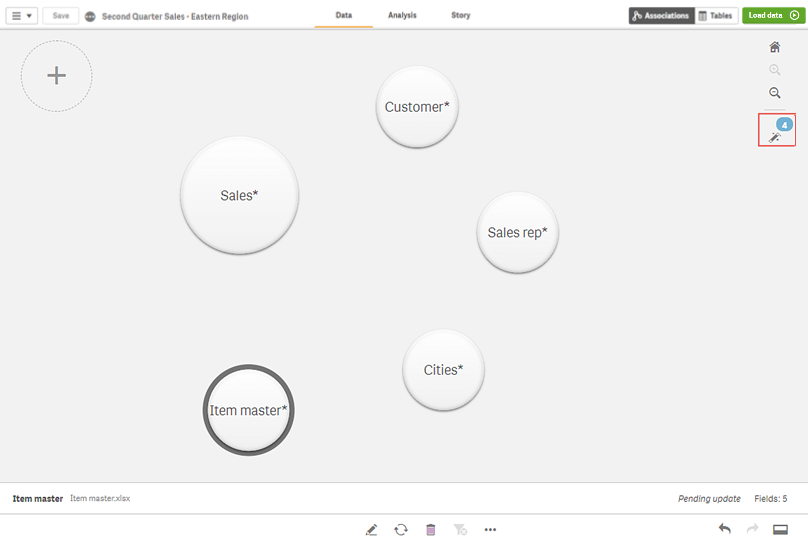The height and width of the screenshot is (541, 808).
Task: Click the green Load data button
Action: pos(773,16)
